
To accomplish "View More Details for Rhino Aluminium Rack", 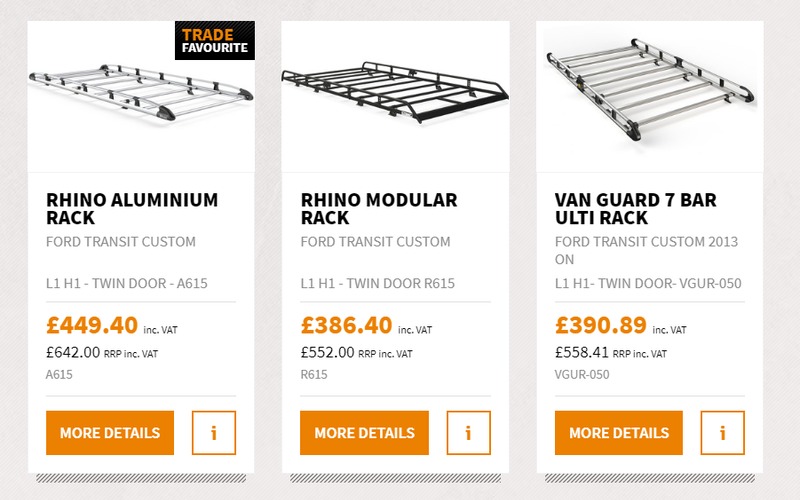I will [x=110, y=433].
